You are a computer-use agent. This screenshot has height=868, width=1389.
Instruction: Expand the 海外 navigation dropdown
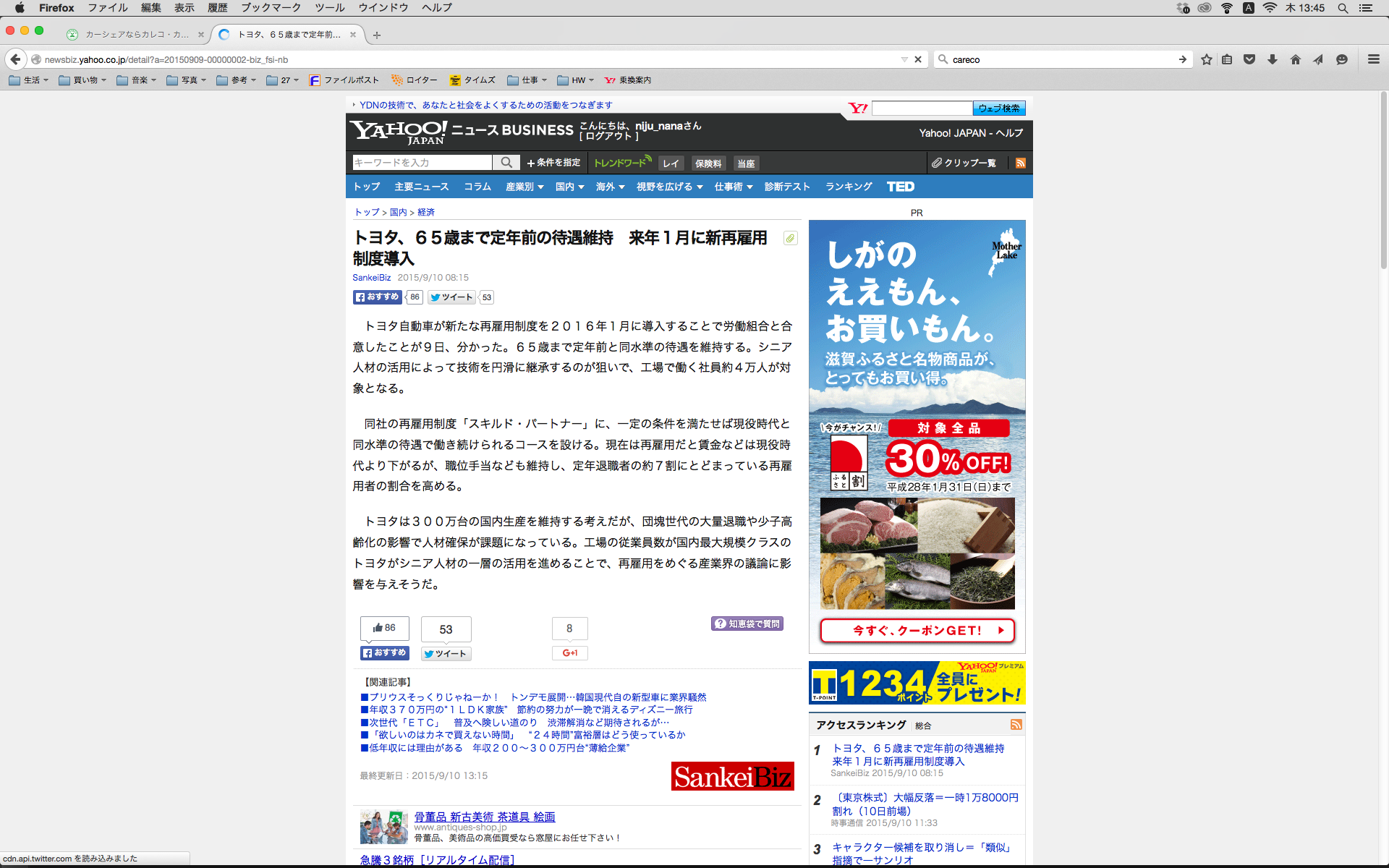(x=609, y=187)
